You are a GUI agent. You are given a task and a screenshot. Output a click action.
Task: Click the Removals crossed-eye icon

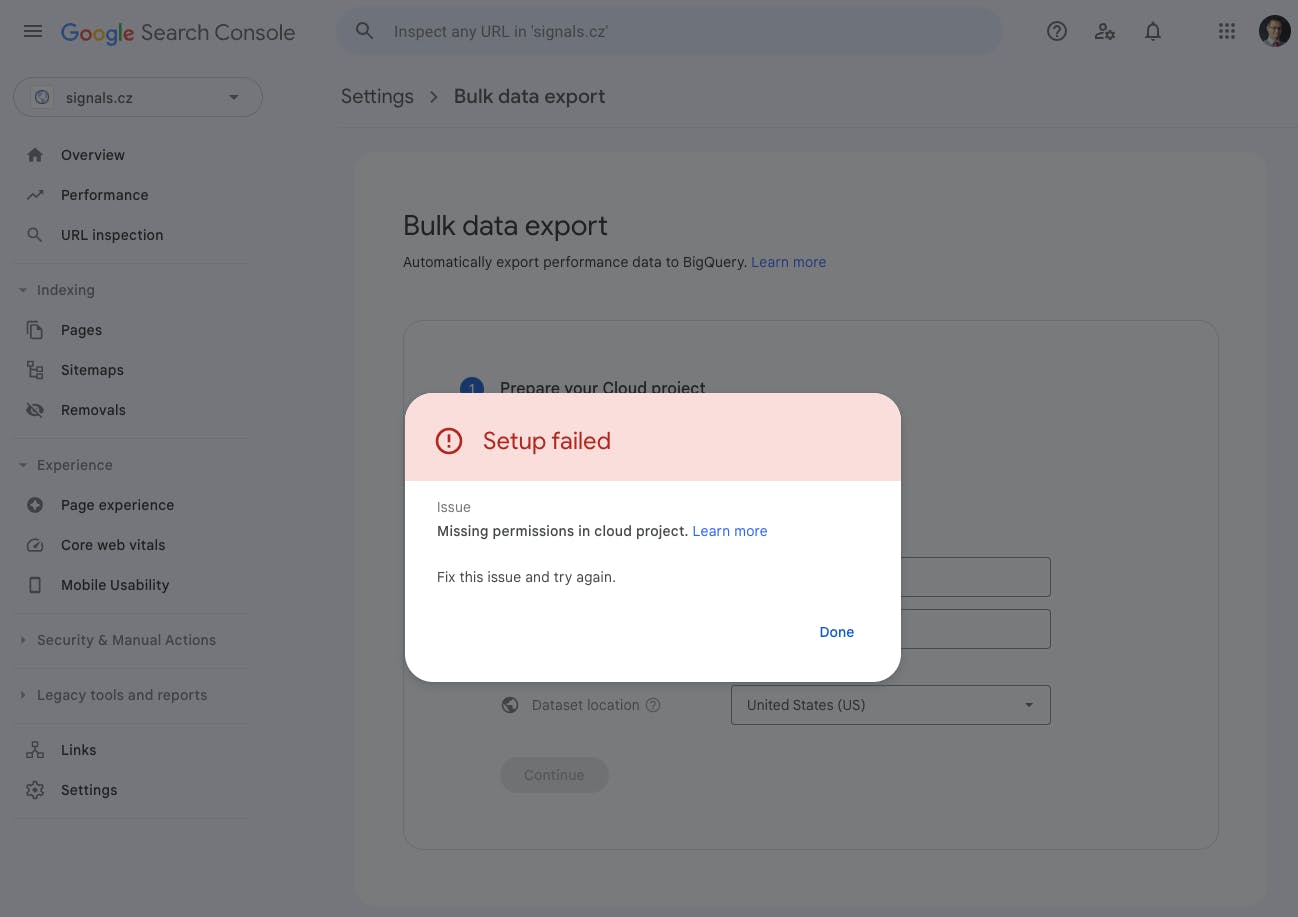35,410
